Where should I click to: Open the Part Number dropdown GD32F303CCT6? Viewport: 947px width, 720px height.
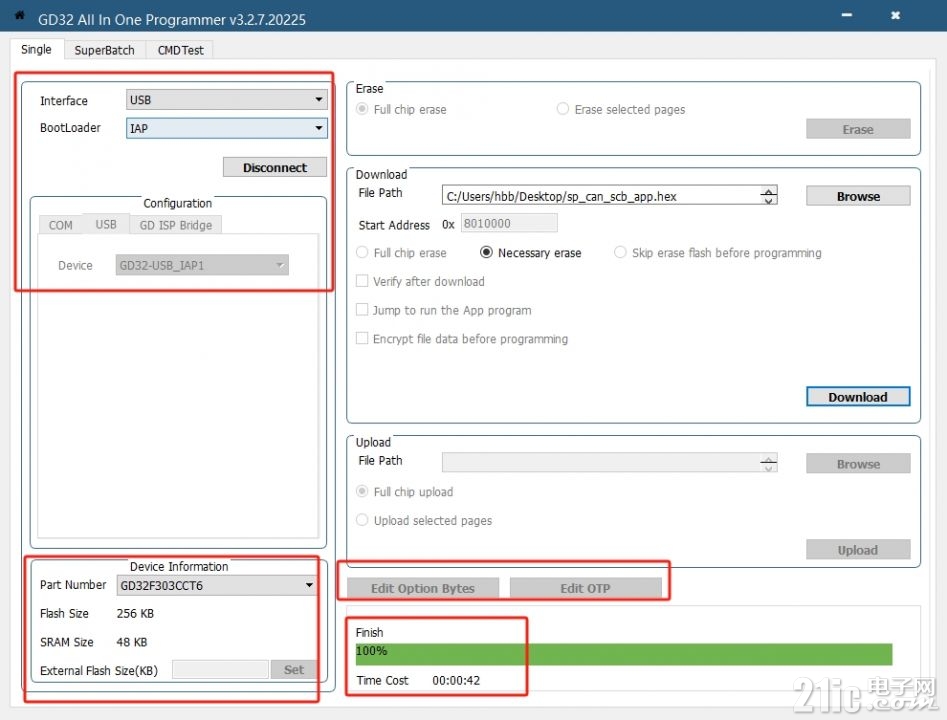pos(216,585)
